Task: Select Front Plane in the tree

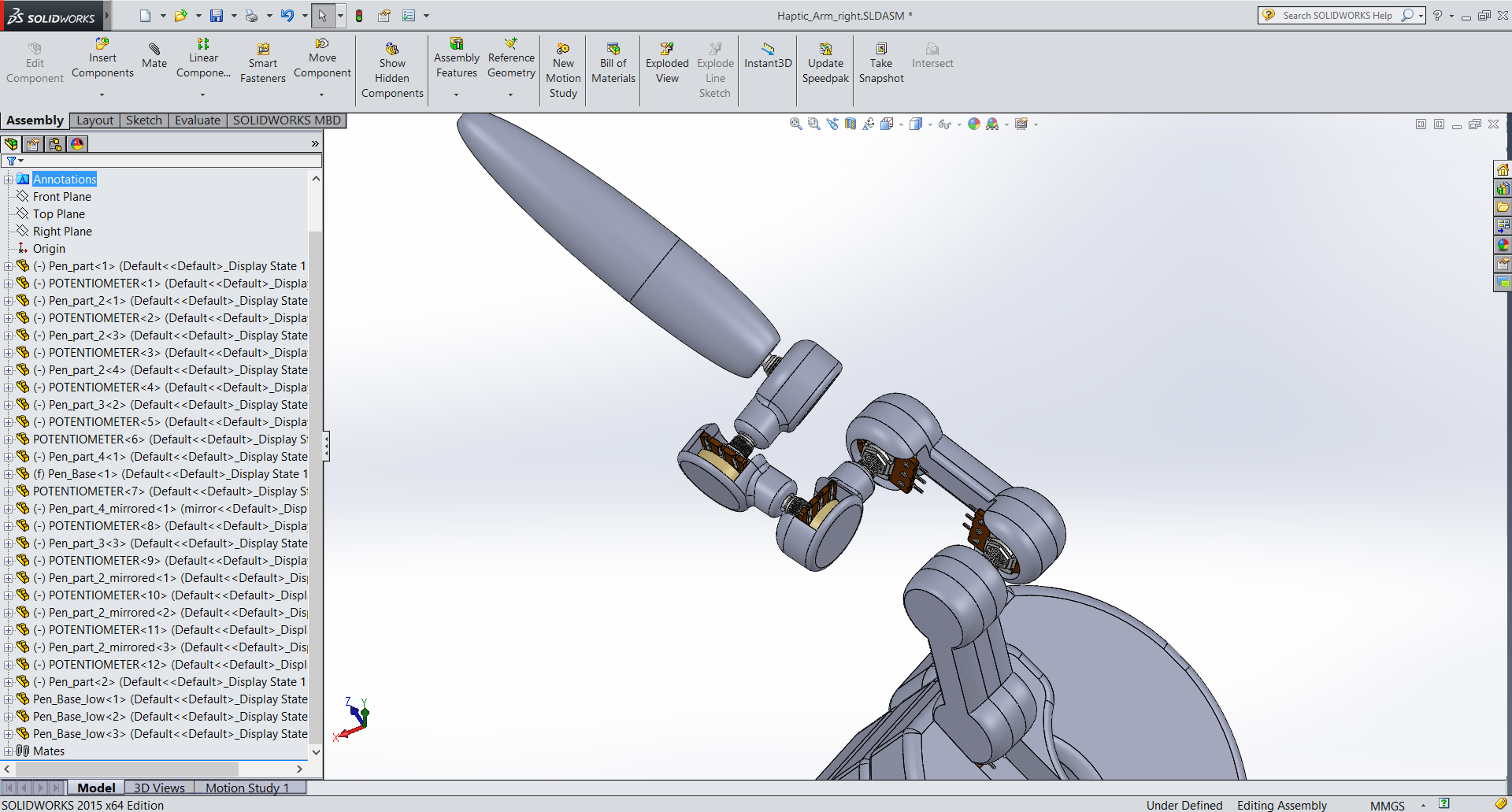Action: tap(62, 197)
